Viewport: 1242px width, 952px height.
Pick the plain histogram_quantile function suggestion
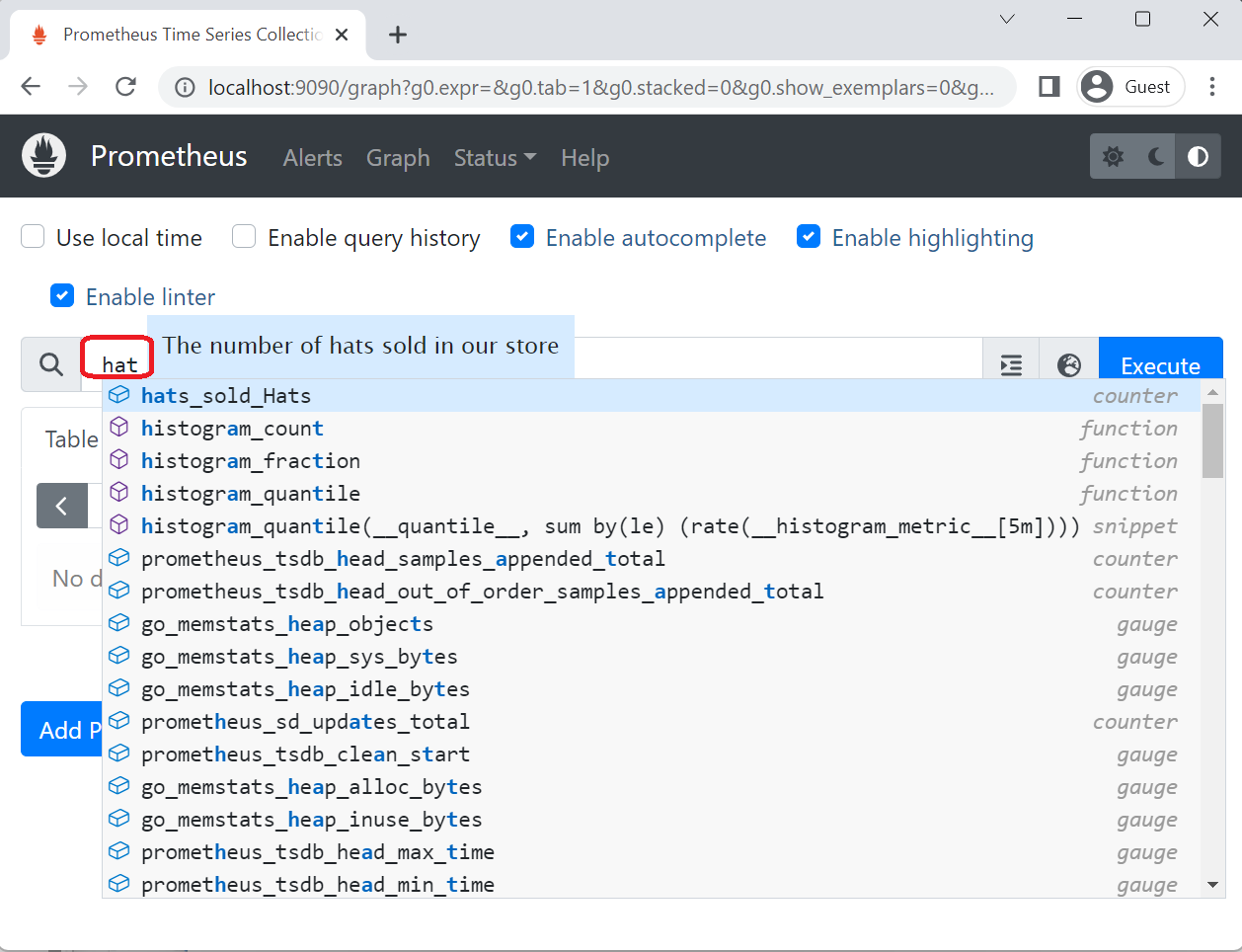[652, 493]
